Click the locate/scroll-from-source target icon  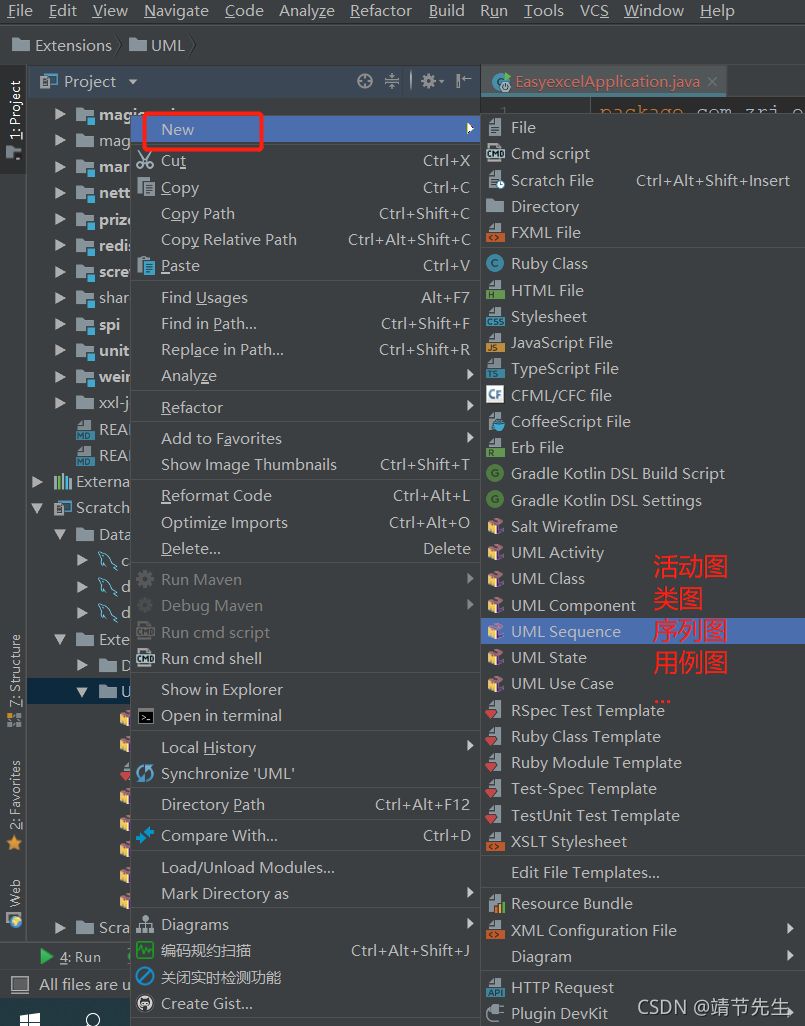pos(365,81)
